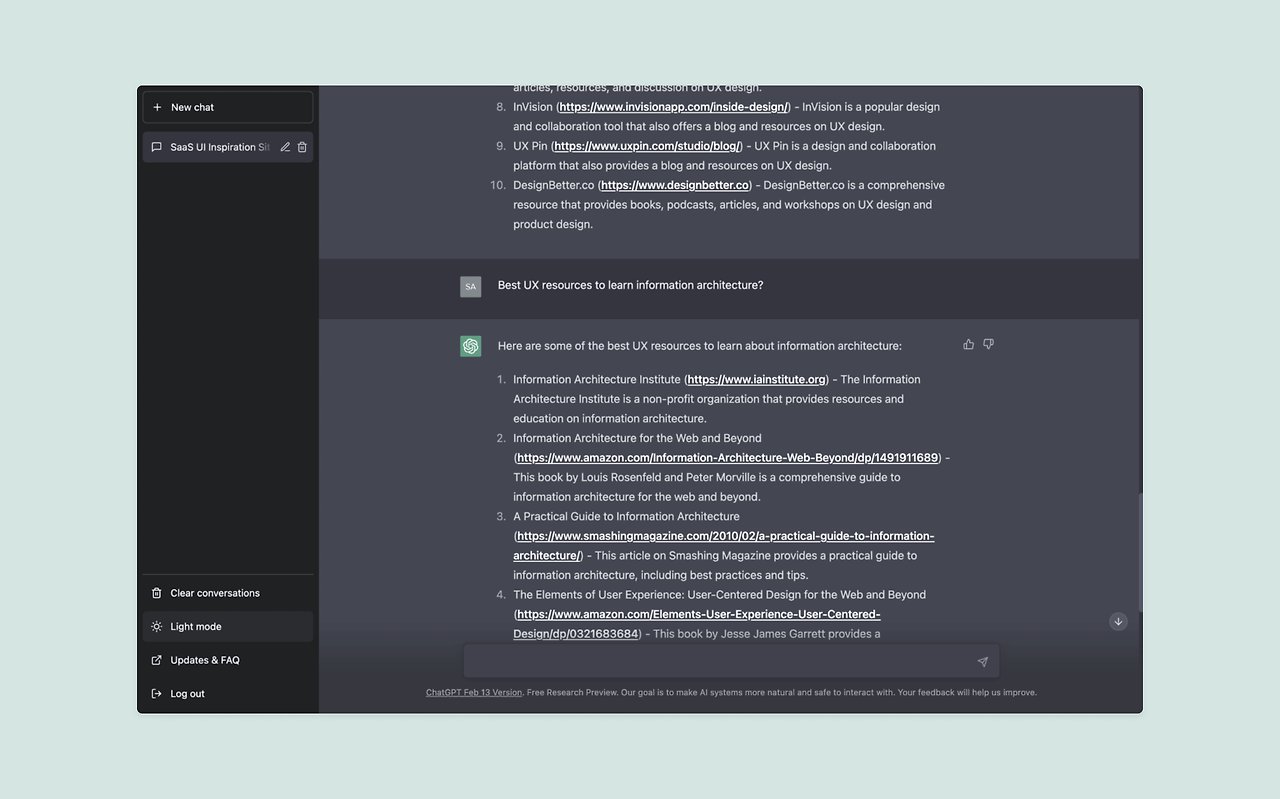Open the Amazon Information-Architecture-Web-Beyond link
This screenshot has width=1280, height=799.
[728, 458]
